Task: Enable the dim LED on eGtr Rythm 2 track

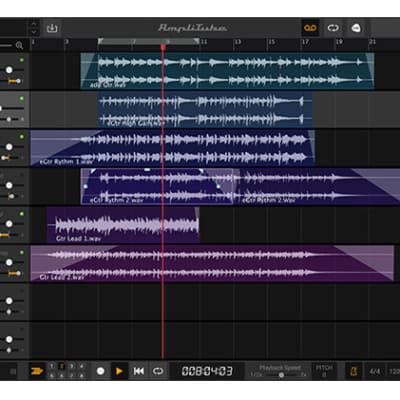Action: tap(22, 175)
